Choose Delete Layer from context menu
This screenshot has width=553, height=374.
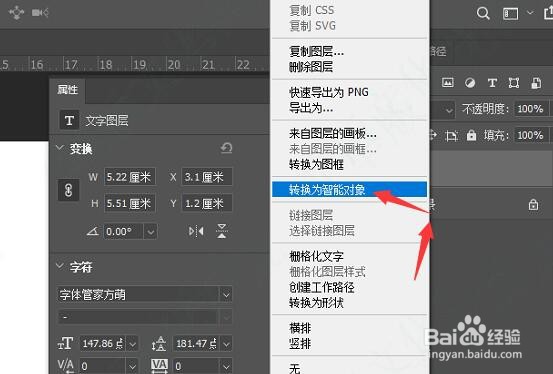311,67
